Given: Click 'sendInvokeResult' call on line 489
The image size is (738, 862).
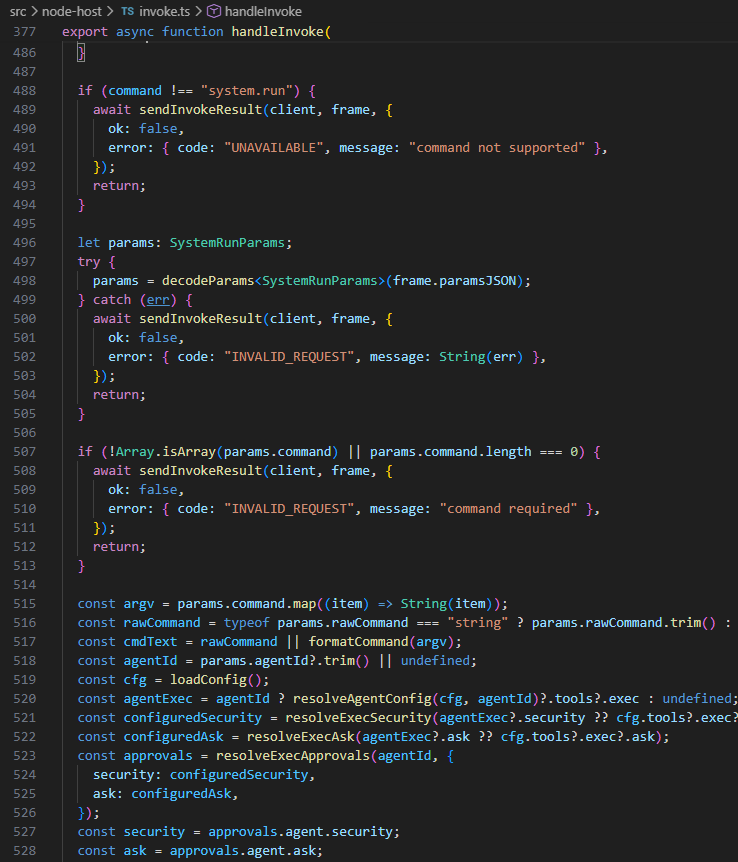Looking at the screenshot, I should click(x=200, y=110).
